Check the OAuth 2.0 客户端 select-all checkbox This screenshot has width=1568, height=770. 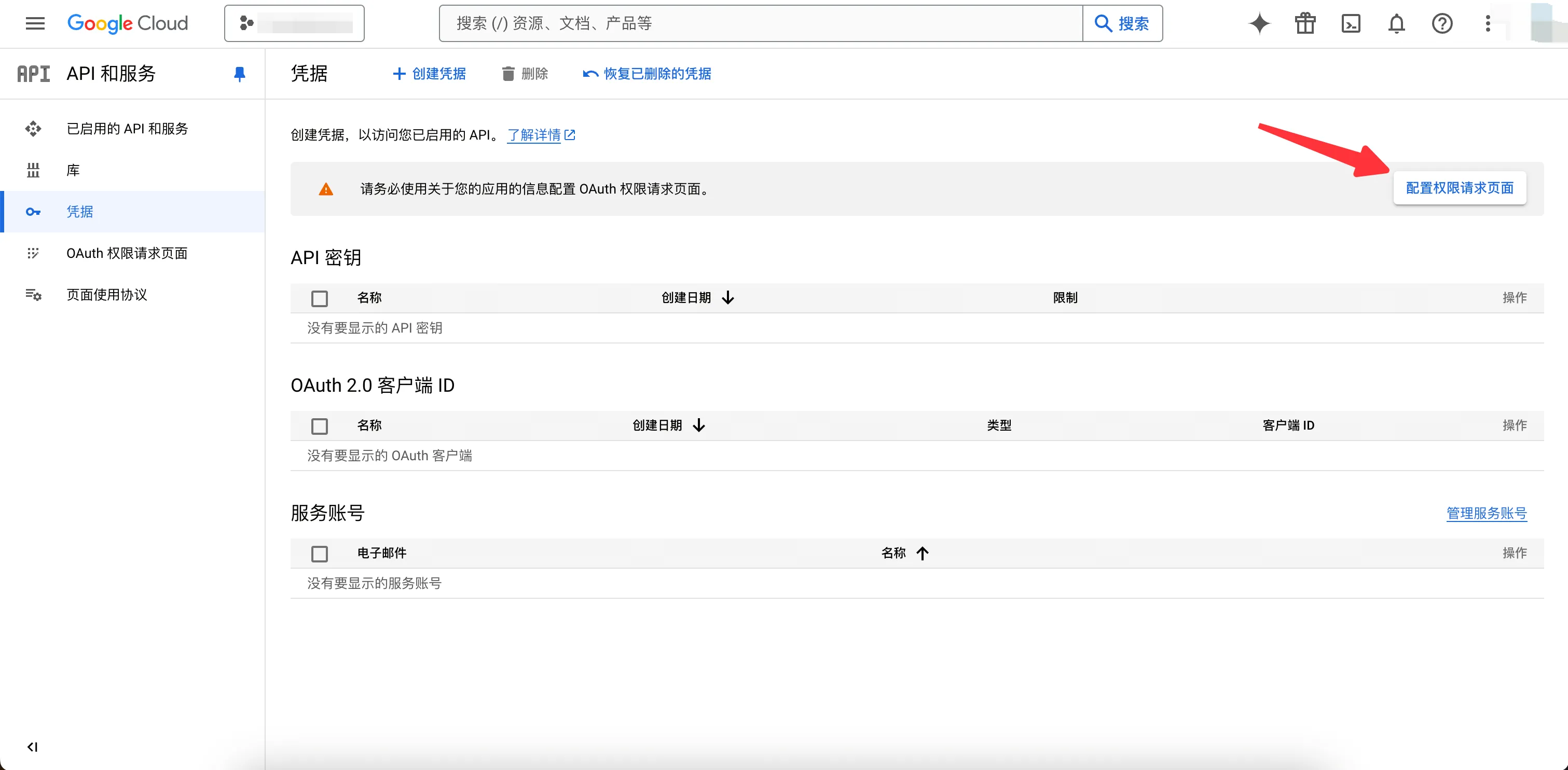320,426
